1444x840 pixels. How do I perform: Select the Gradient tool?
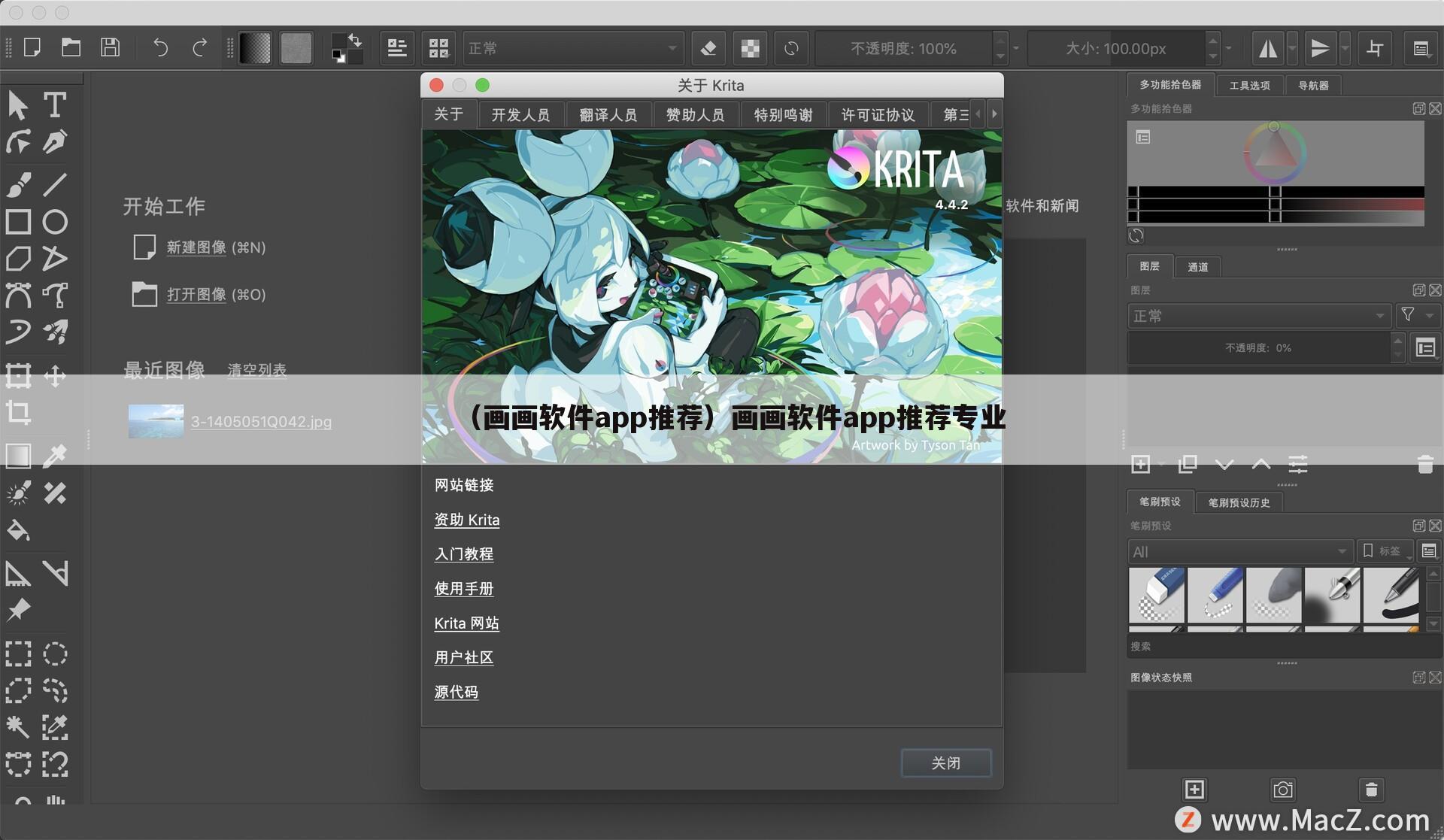point(19,456)
